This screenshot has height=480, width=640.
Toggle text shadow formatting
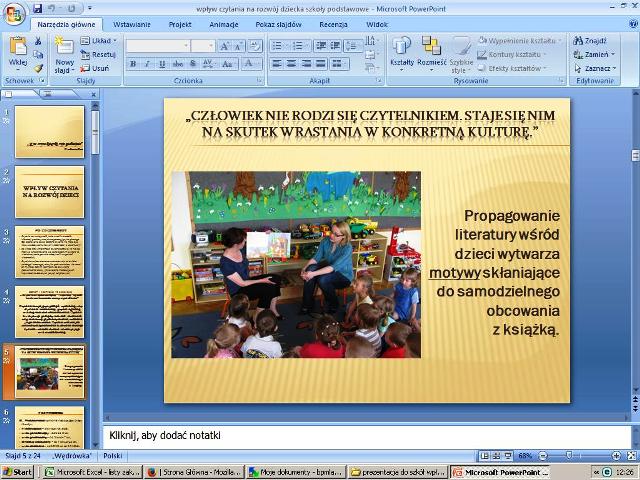coord(193,64)
